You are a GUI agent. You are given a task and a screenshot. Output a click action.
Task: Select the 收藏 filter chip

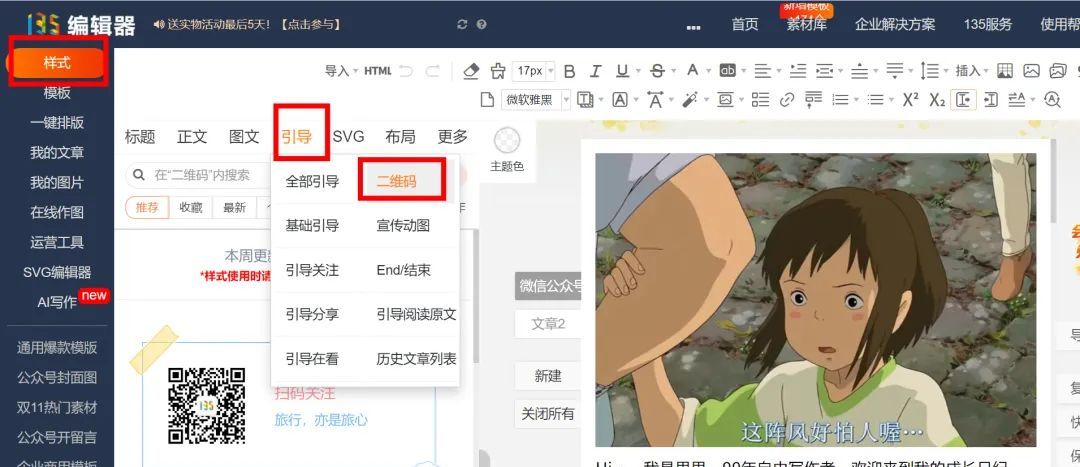coord(191,207)
